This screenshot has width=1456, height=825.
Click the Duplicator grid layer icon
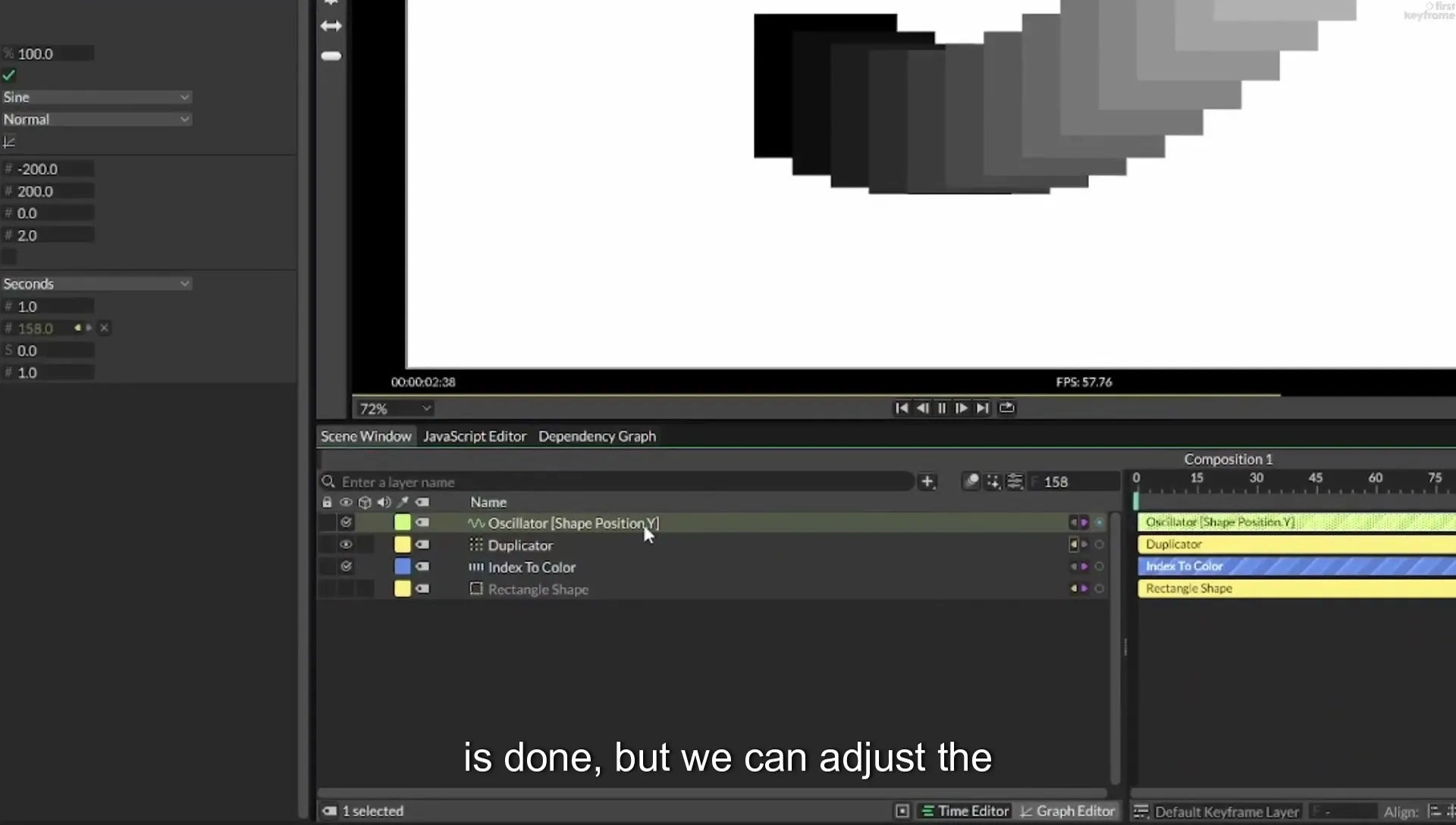476,544
